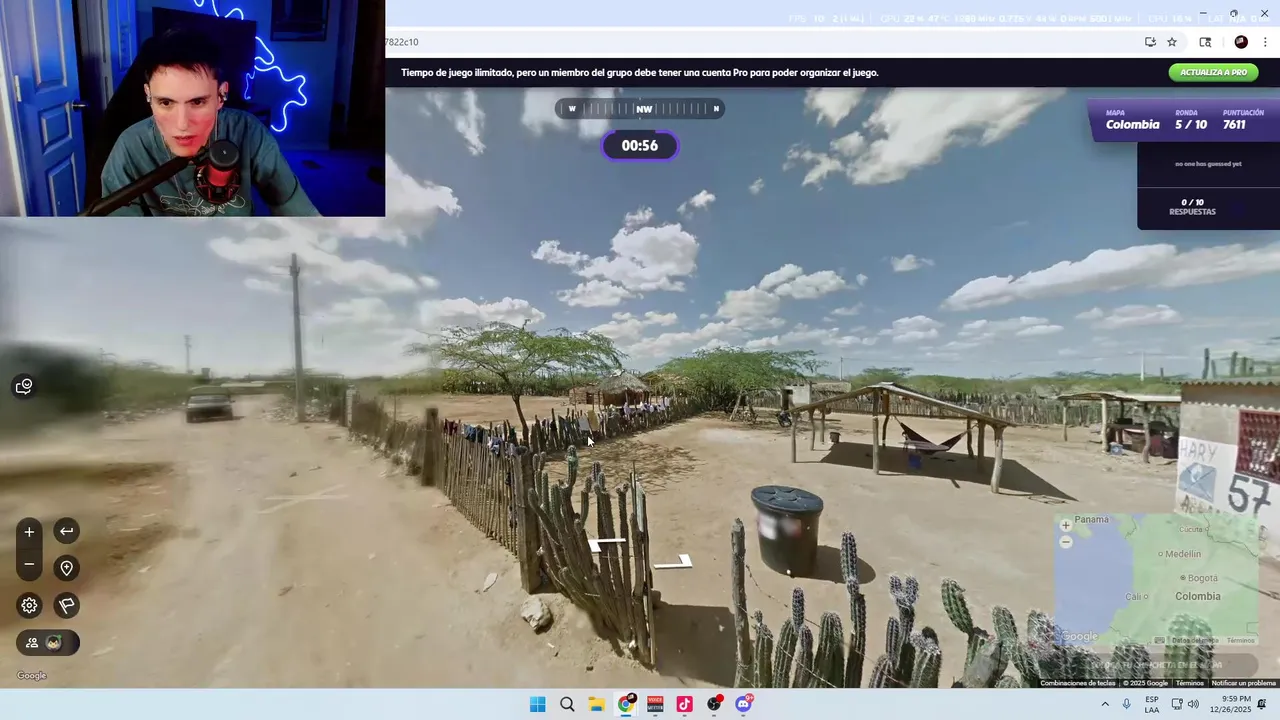Screen dimensions: 1280x720
Task: Click Street View right navigation arrow on ground
Action: click(x=674, y=562)
